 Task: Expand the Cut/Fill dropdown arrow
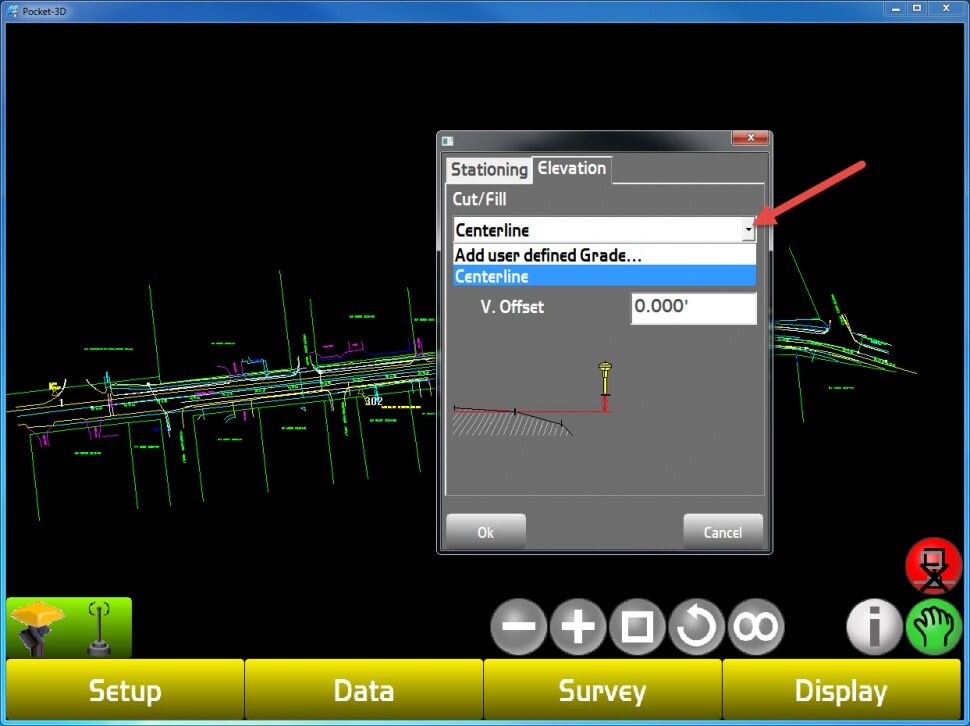click(748, 231)
